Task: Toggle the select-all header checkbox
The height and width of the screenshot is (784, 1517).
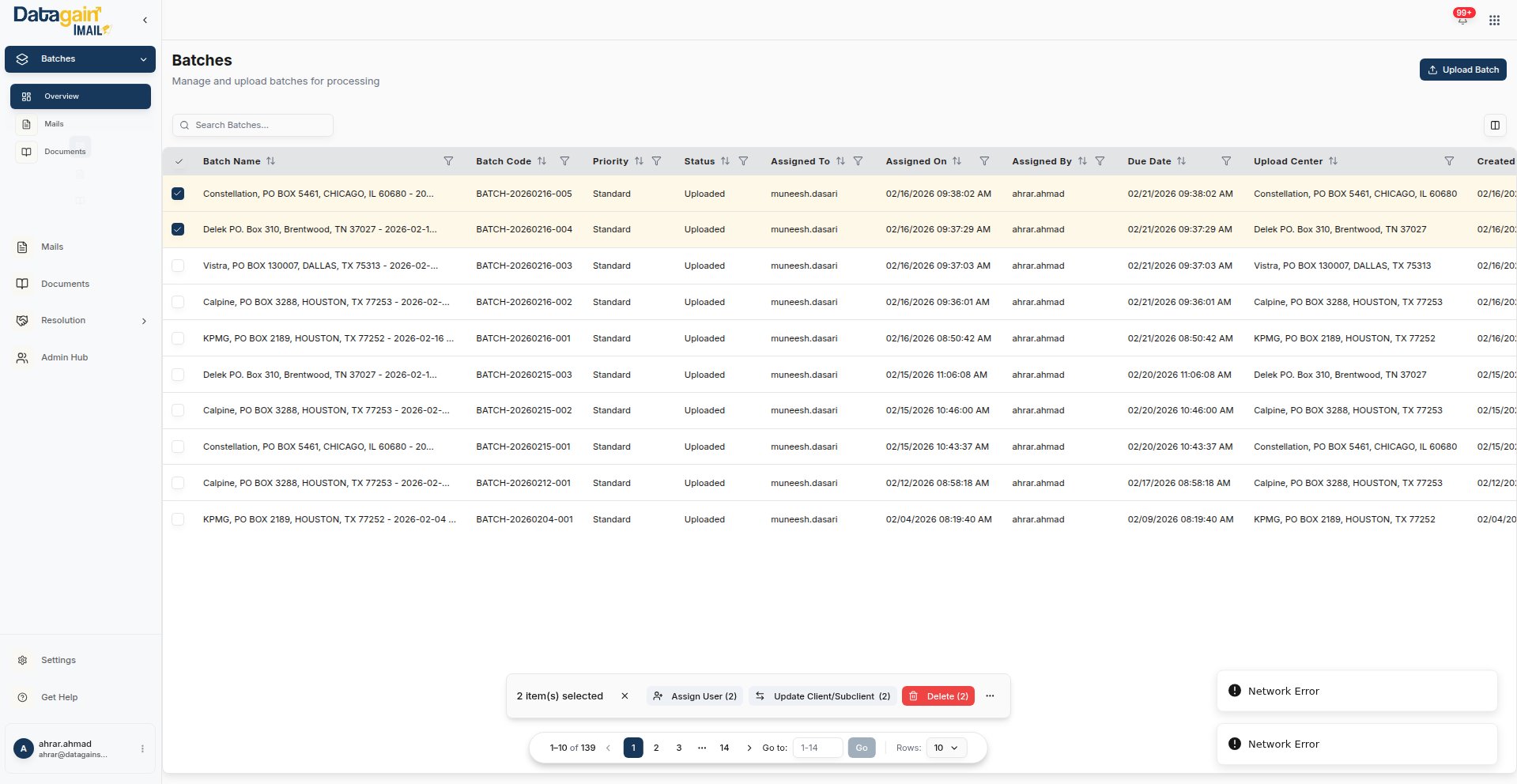Action: [x=179, y=161]
